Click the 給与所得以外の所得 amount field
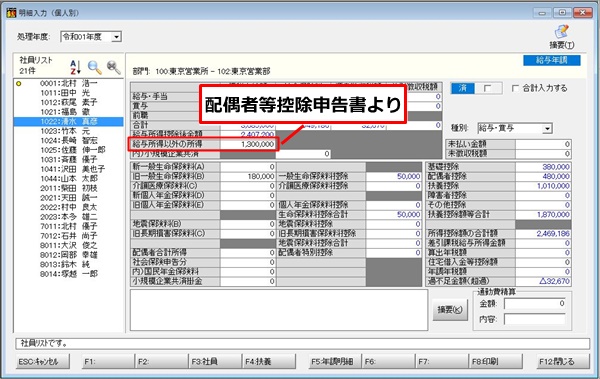This screenshot has width=600, height=379. point(248,144)
